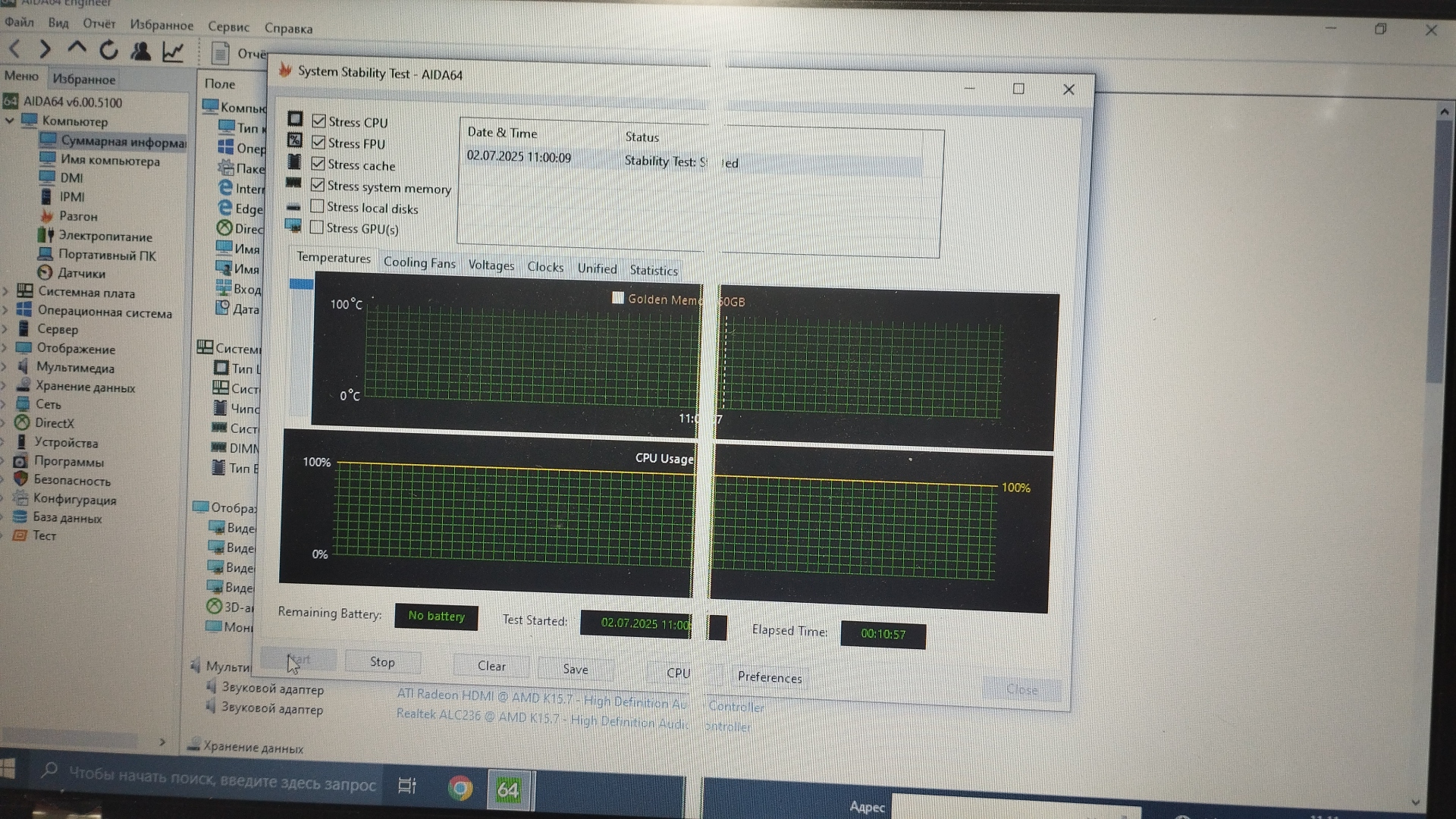Click the forward navigation arrow icon
This screenshot has width=1456, height=819.
[x=45, y=50]
